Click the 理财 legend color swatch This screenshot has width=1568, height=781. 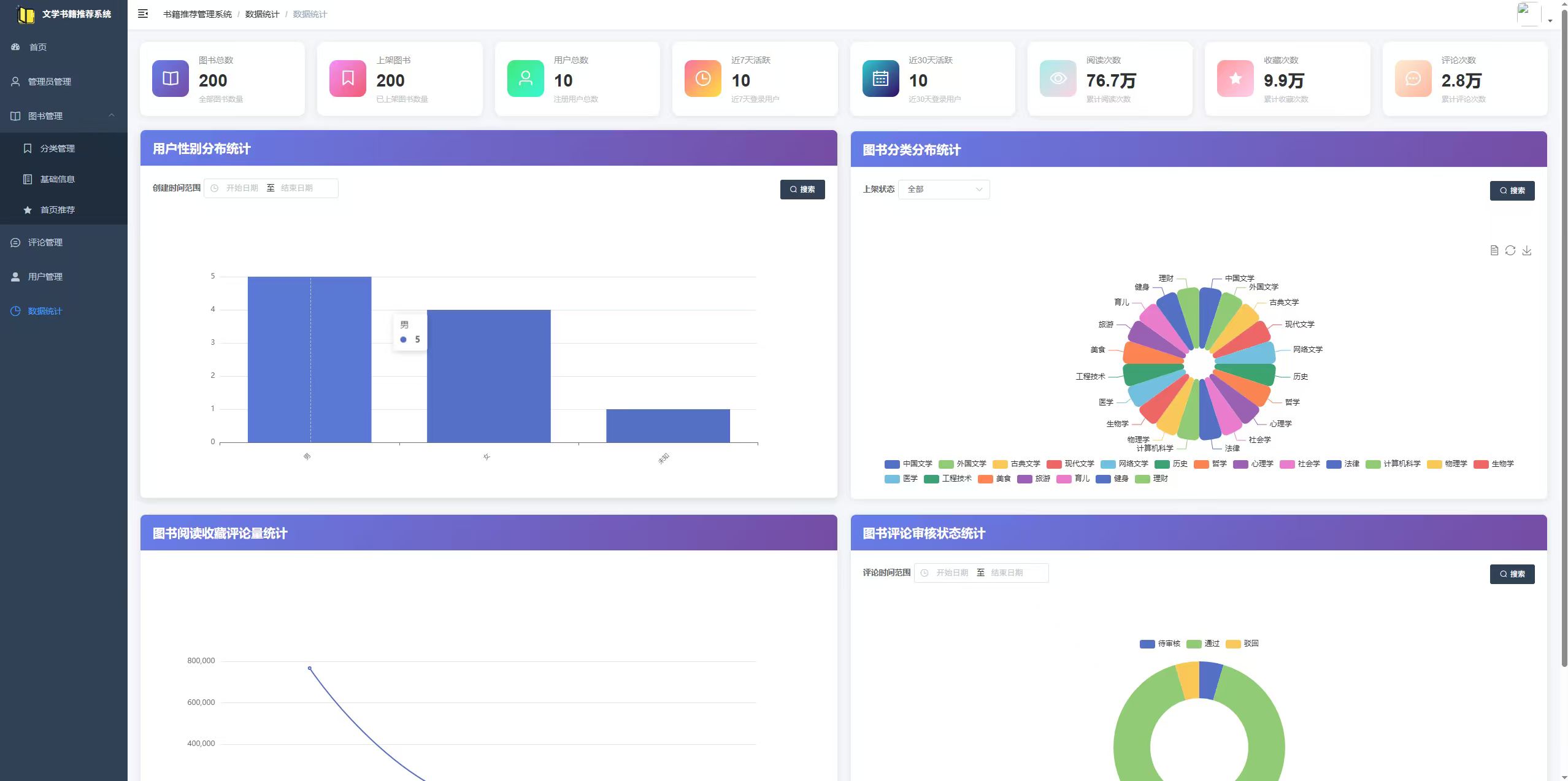[1142, 479]
